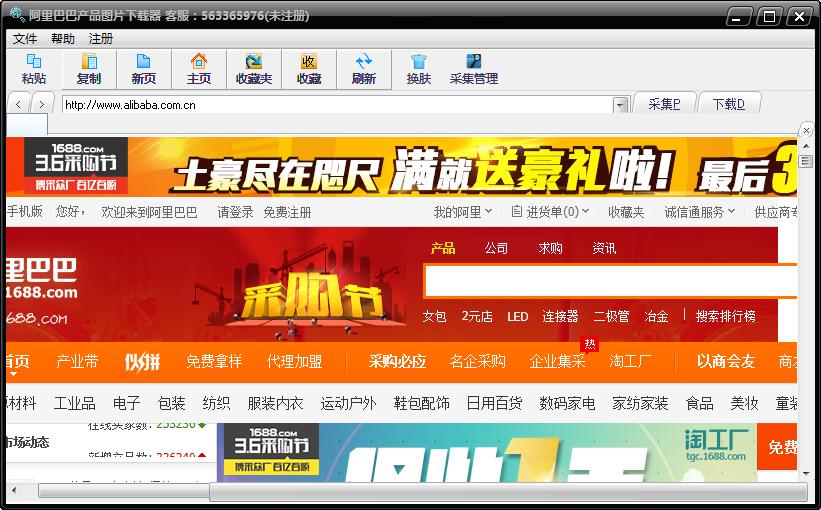Select the 公司 search tab
Screen dimensions: 821x510
click(x=496, y=248)
